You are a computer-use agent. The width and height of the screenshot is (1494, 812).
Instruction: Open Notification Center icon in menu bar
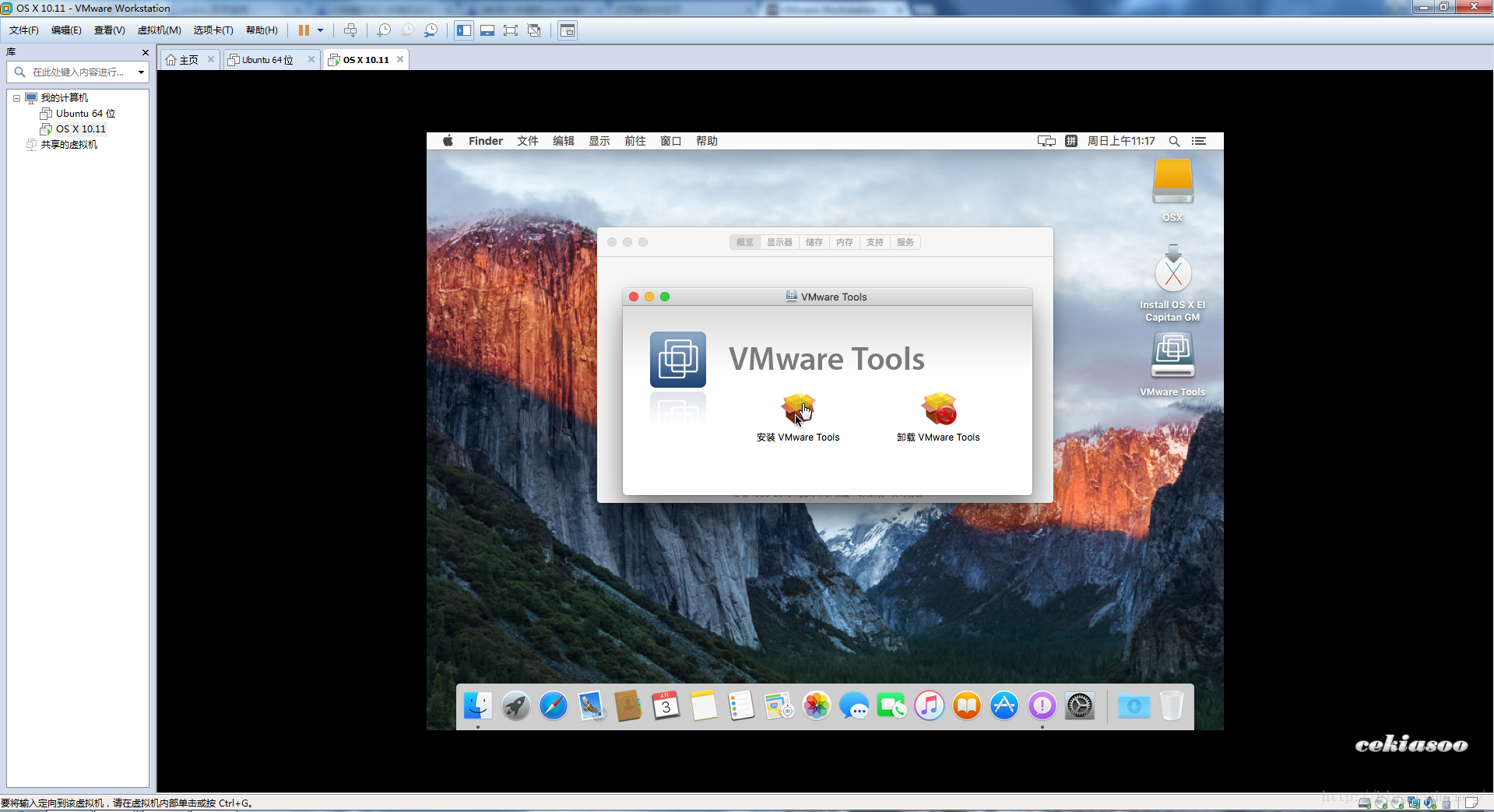(1199, 141)
